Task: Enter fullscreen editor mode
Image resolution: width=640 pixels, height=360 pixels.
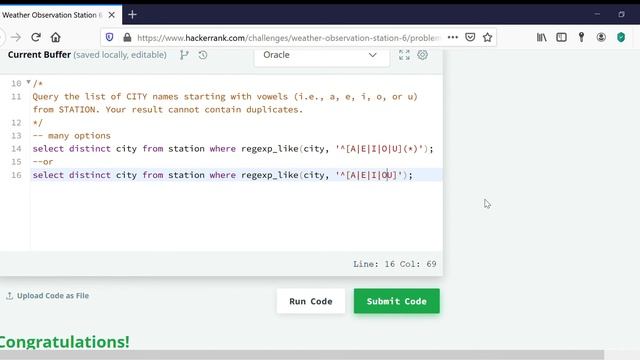Action: tap(404, 55)
